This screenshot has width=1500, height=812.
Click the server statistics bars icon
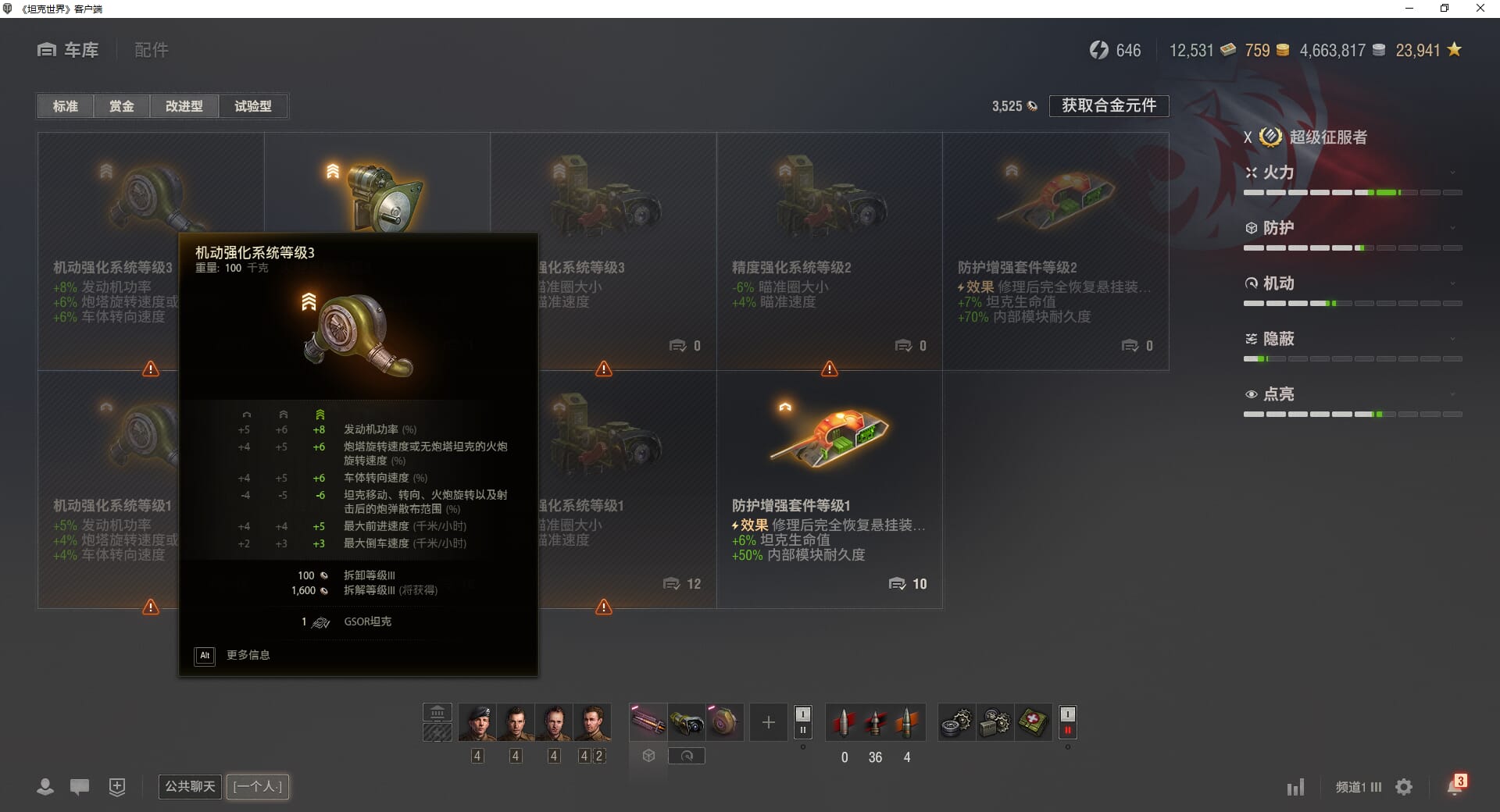pyautogui.click(x=1295, y=787)
